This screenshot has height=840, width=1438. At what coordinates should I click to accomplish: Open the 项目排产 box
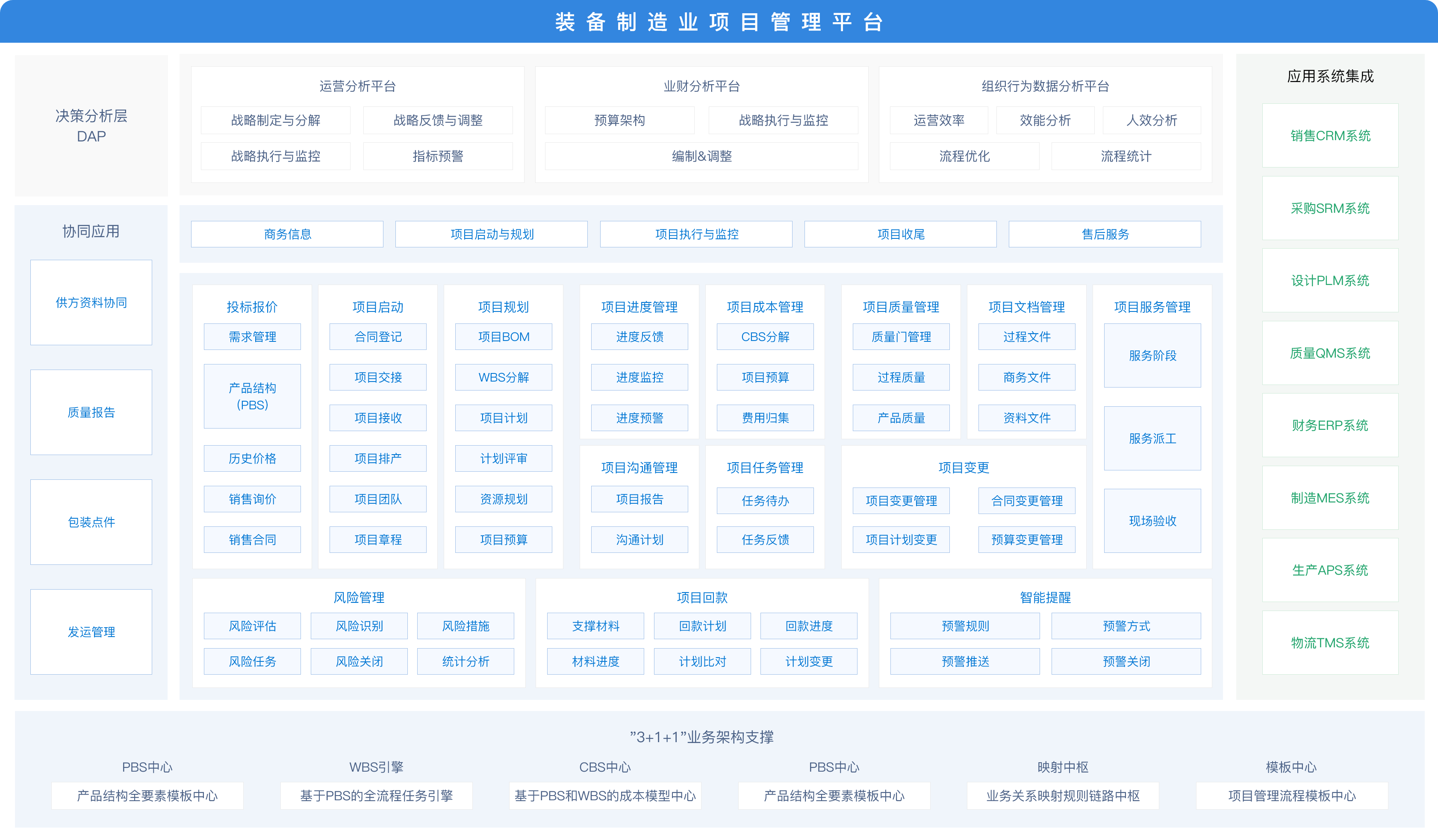(x=378, y=458)
